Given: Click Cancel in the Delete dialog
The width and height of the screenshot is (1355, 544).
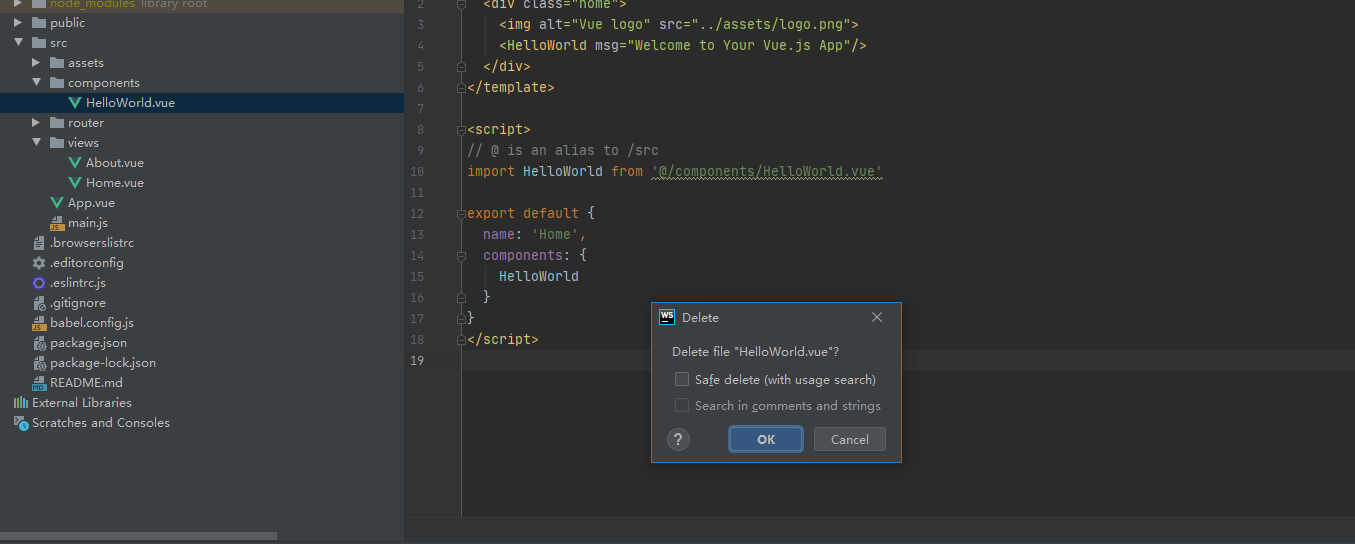Looking at the screenshot, I should pyautogui.click(x=849, y=439).
